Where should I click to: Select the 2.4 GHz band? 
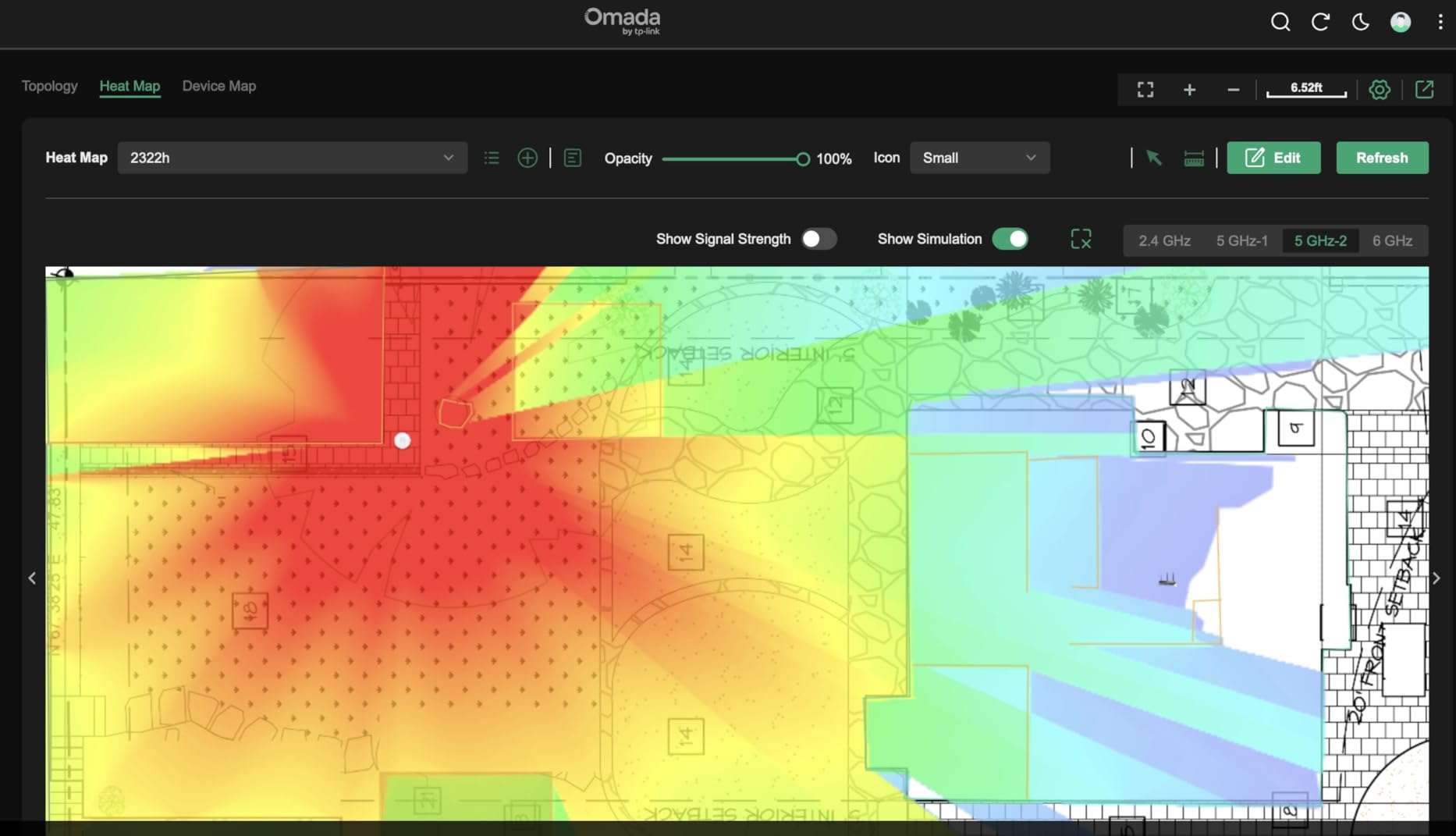tap(1164, 240)
